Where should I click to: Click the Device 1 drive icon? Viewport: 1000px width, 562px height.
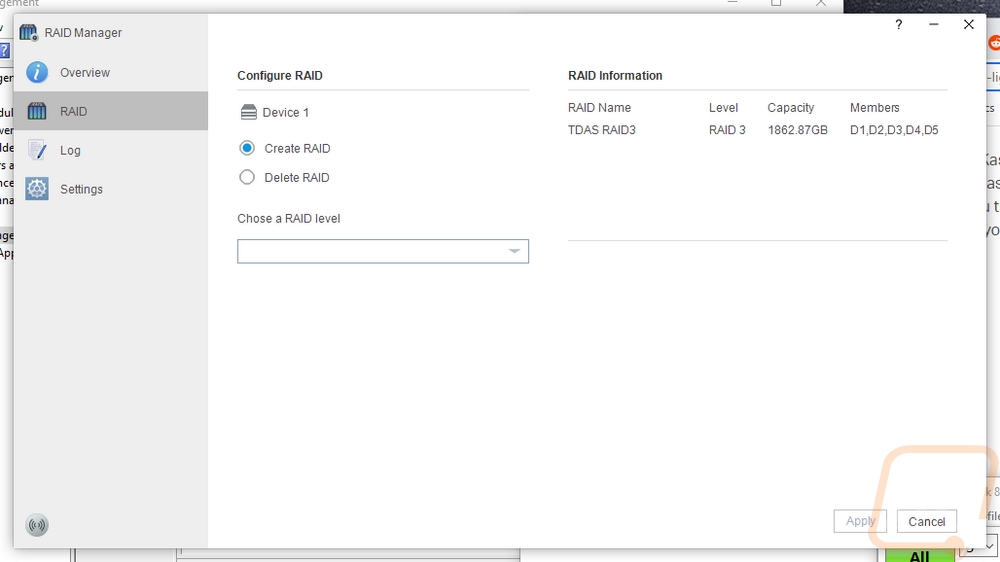(x=249, y=112)
